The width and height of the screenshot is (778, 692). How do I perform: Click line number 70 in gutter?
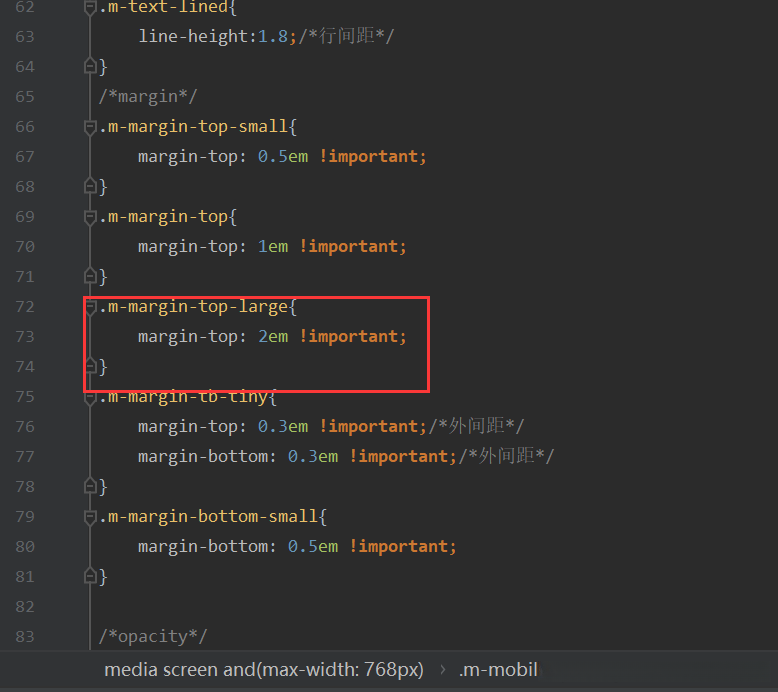25,247
